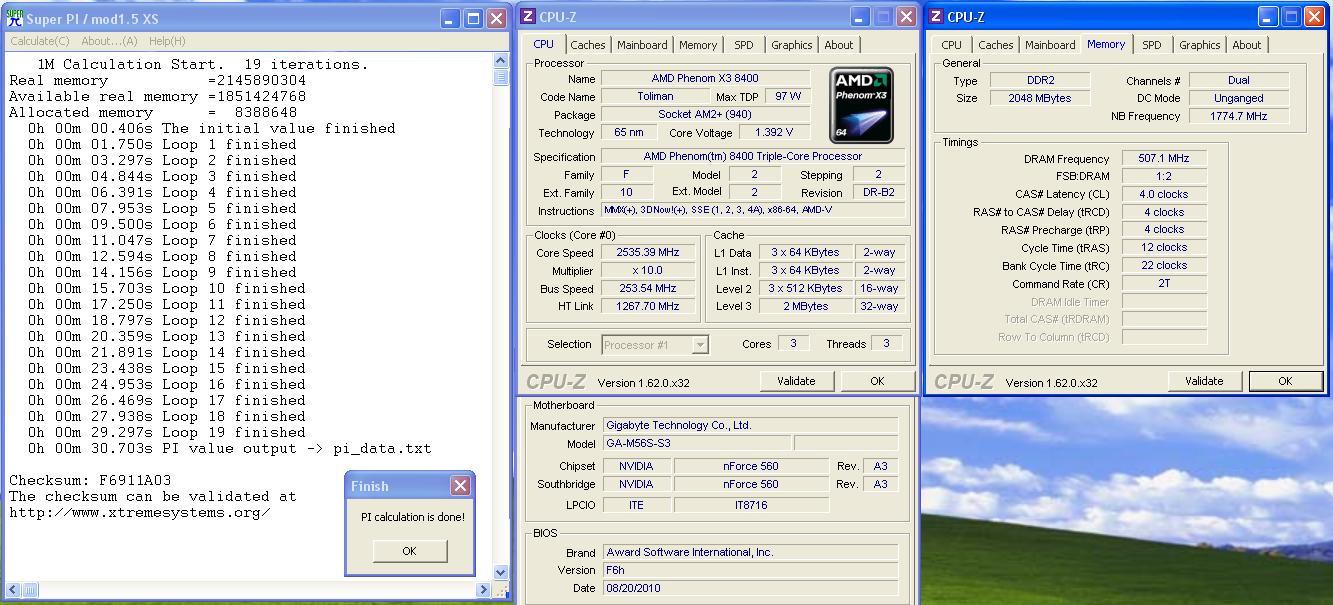Click the BIOS Version value F6h
The height and width of the screenshot is (605, 1333).
[750, 570]
